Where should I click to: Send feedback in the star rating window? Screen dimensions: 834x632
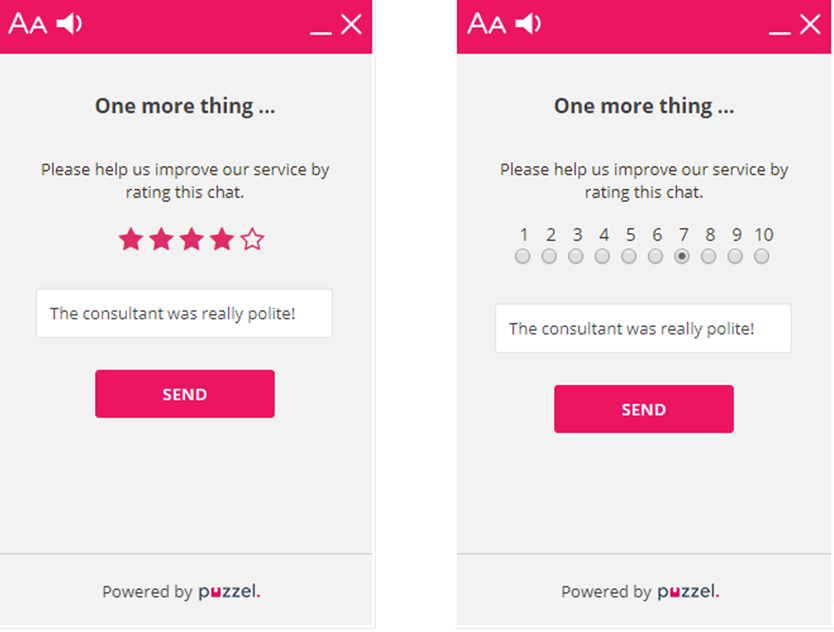pos(185,394)
